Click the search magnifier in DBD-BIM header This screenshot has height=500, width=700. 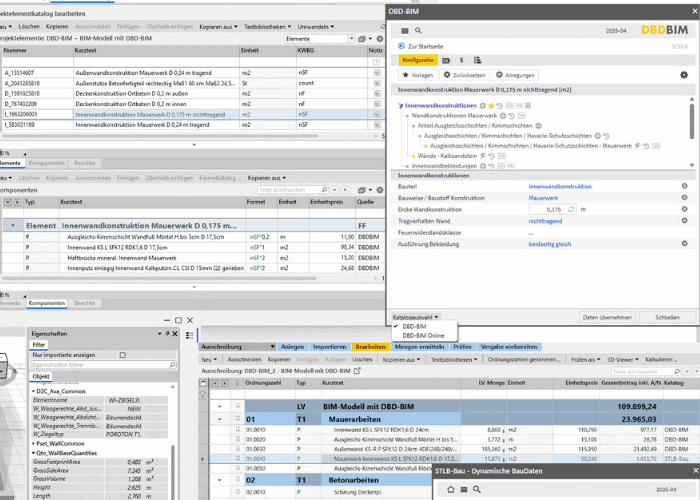pos(418,30)
